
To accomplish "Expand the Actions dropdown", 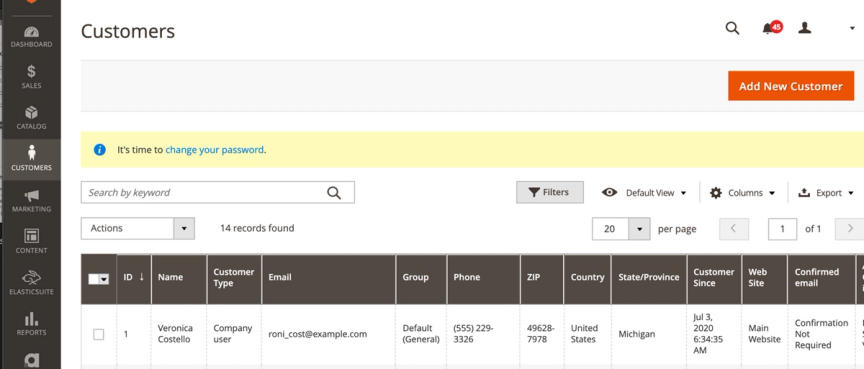I will 138,228.
